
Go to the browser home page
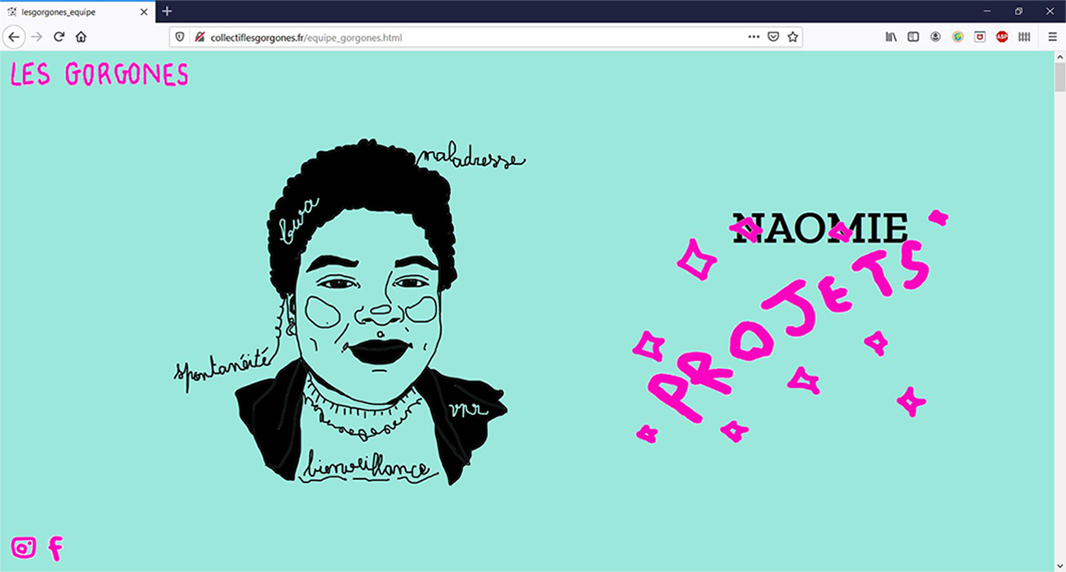tap(81, 37)
